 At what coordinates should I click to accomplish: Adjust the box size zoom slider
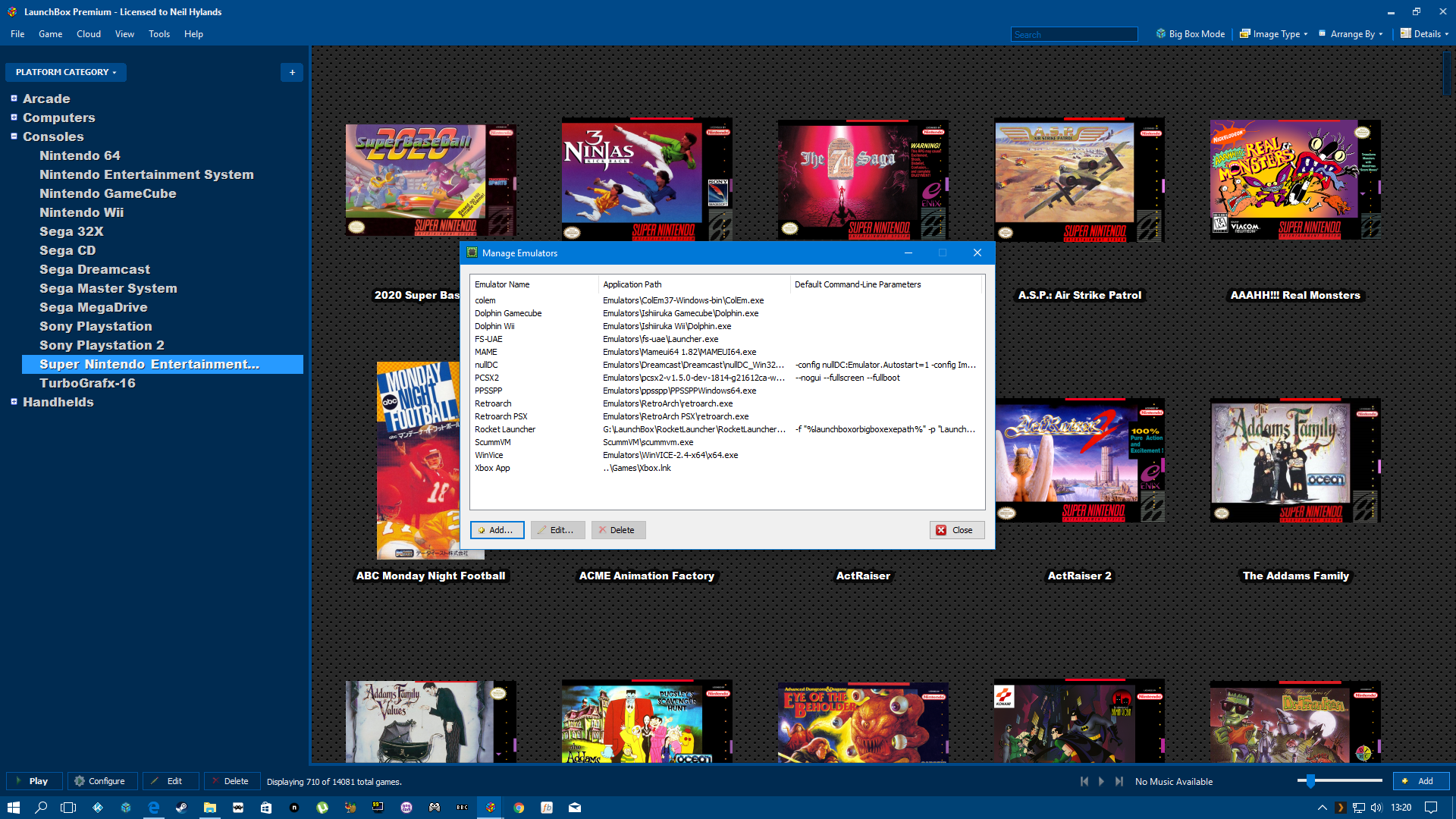(x=1310, y=781)
